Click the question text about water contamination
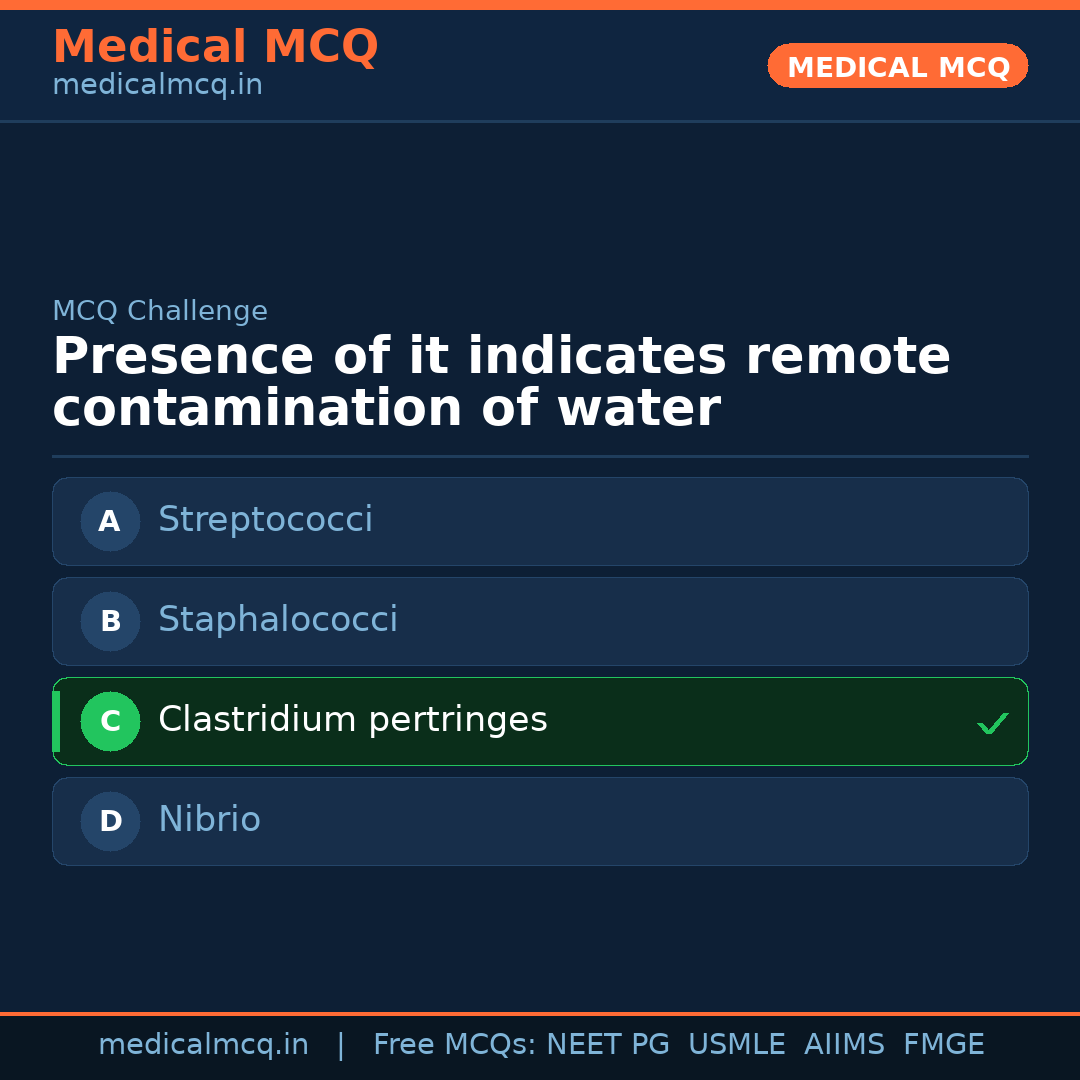 [500, 383]
